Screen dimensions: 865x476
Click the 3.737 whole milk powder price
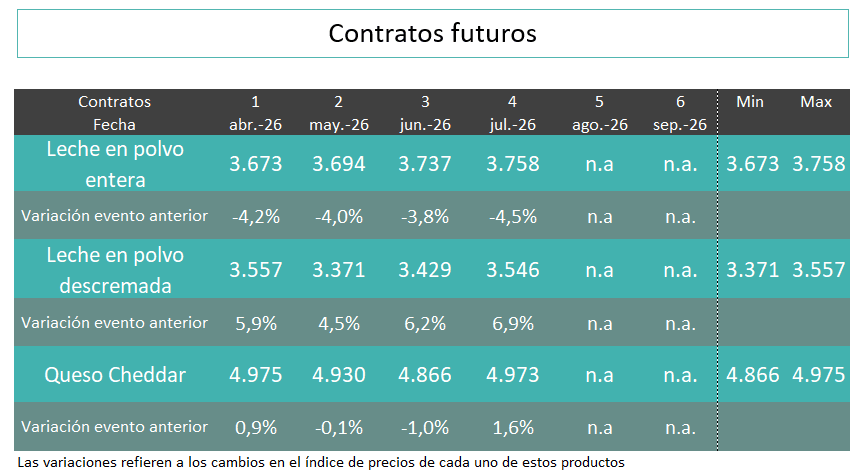pyautogui.click(x=425, y=164)
